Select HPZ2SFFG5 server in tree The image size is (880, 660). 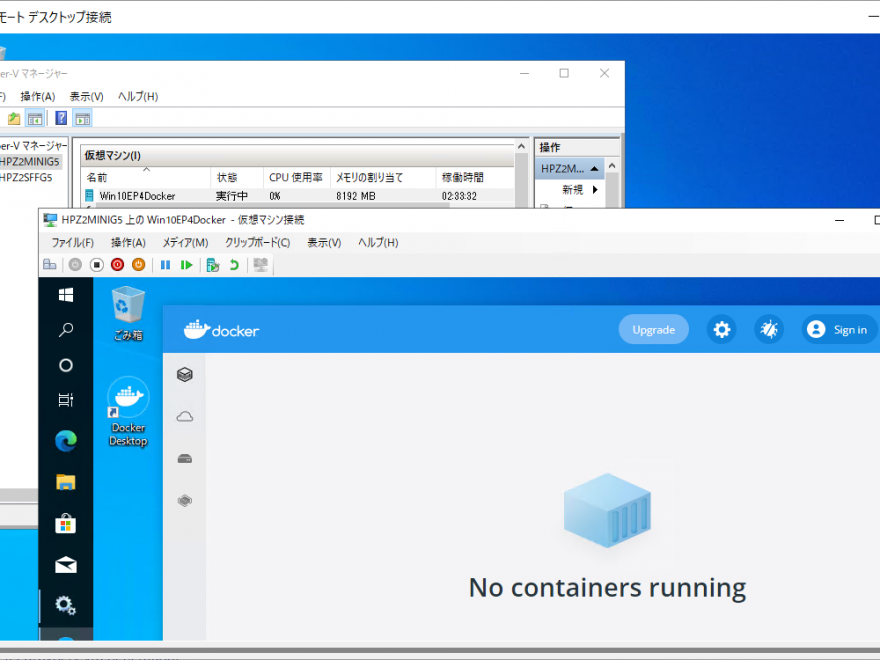click(26, 177)
